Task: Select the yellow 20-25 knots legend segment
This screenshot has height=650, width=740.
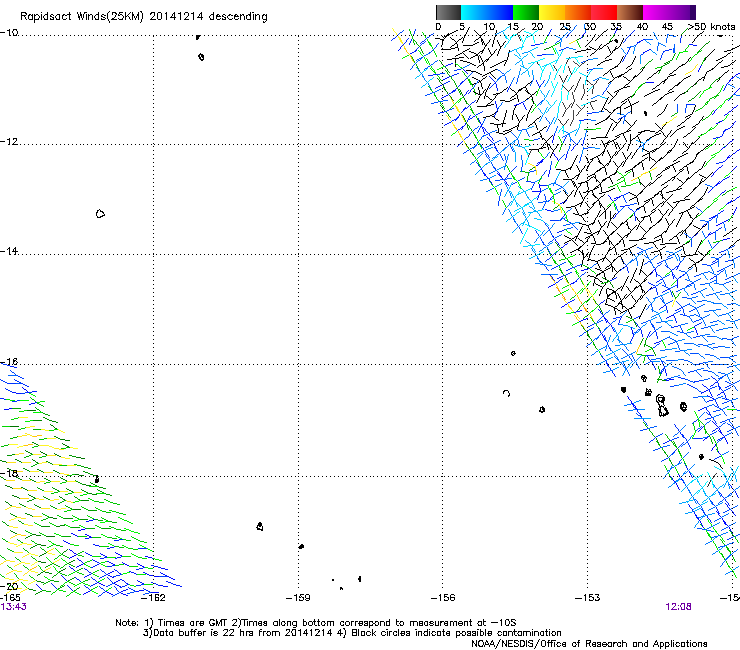Action: (552, 12)
